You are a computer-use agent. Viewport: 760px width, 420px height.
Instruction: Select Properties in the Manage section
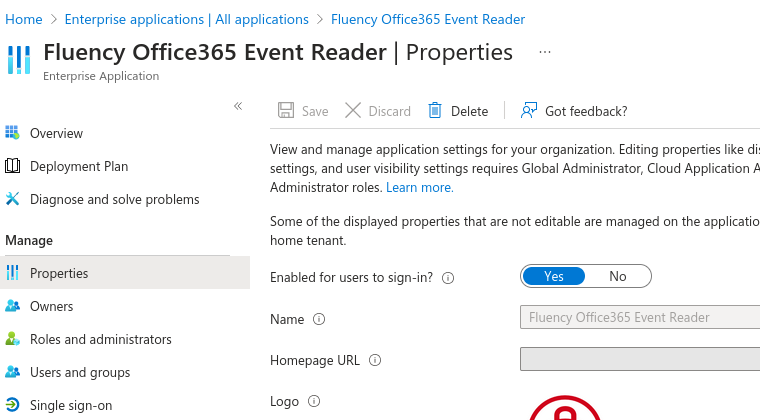click(125, 273)
